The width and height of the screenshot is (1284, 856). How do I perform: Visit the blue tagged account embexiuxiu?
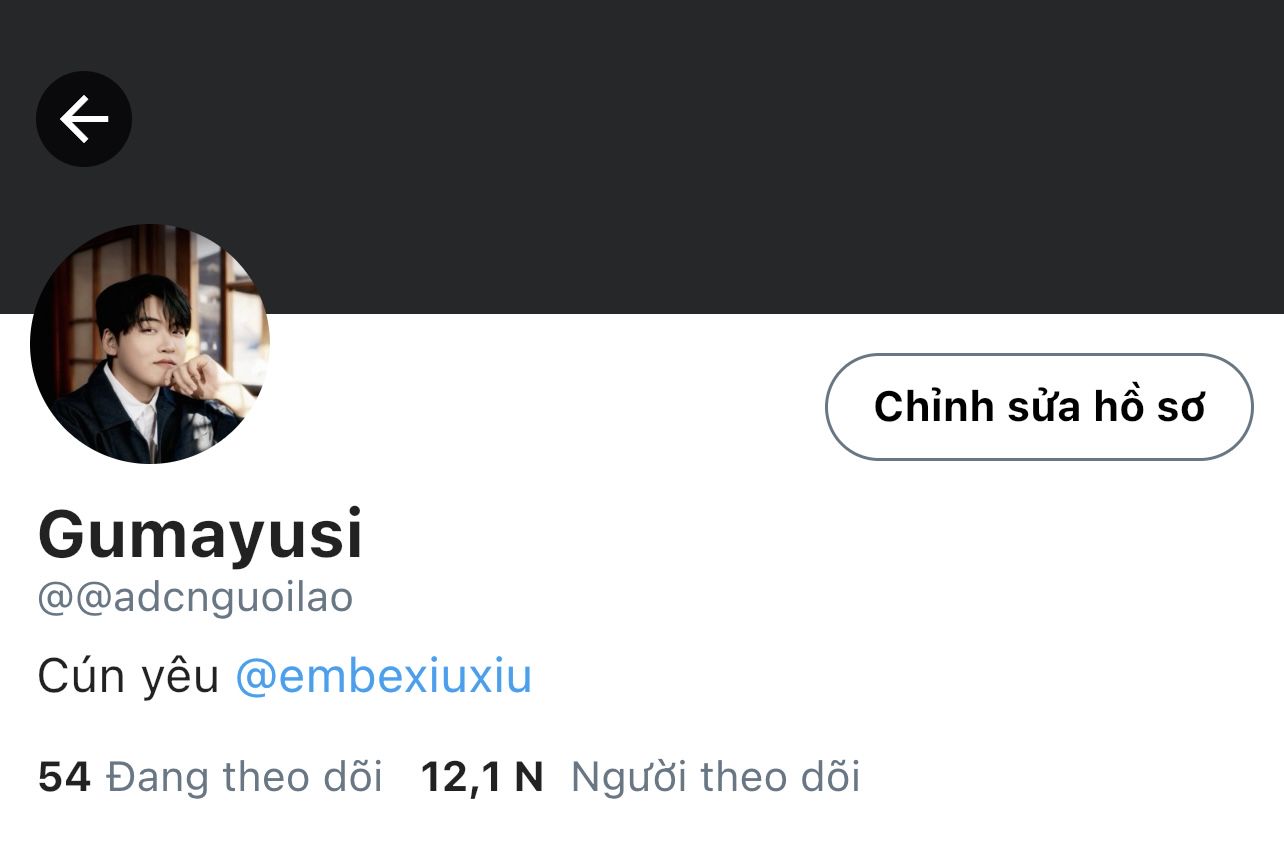pyautogui.click(x=383, y=677)
